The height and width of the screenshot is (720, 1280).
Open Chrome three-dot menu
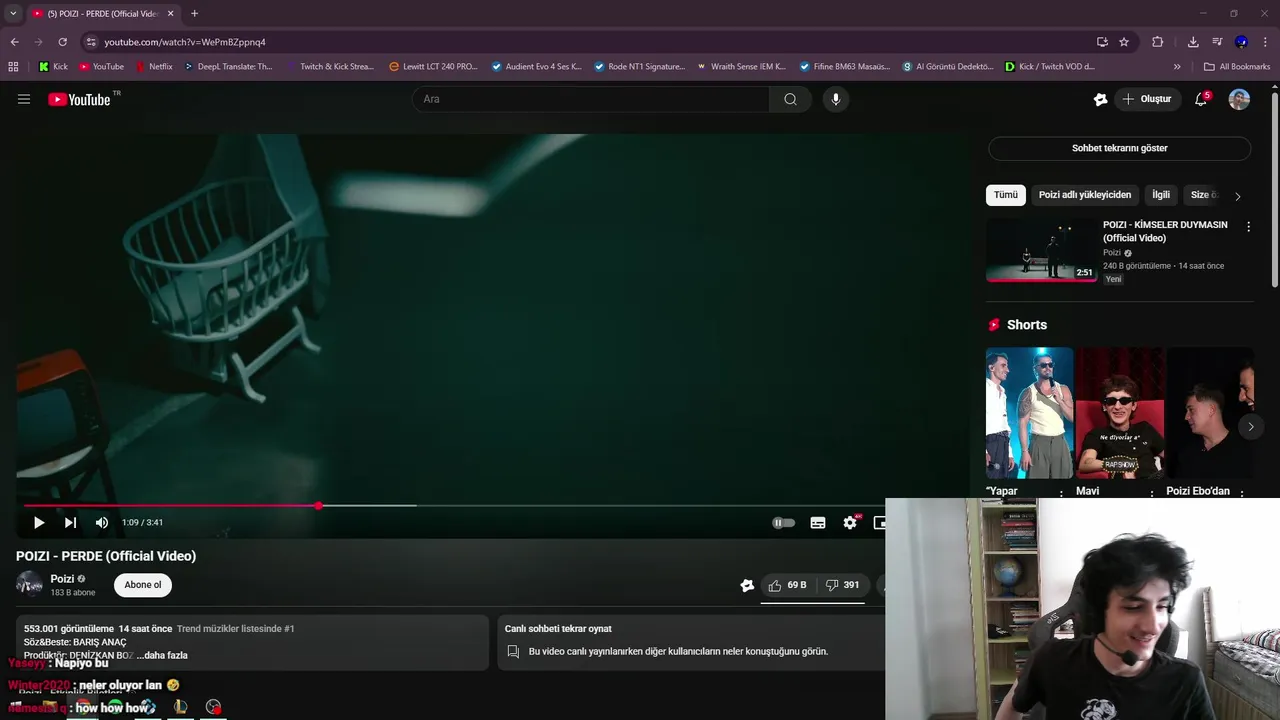[x=1266, y=42]
